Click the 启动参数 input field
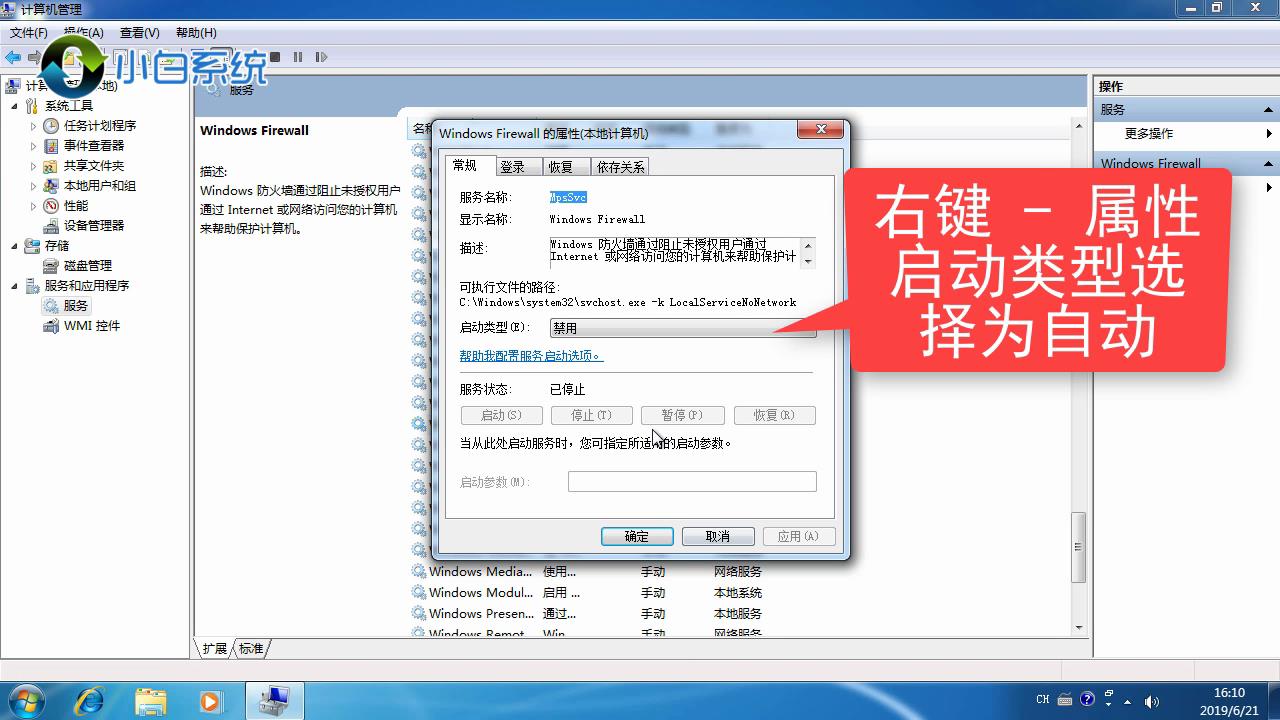 click(x=692, y=482)
